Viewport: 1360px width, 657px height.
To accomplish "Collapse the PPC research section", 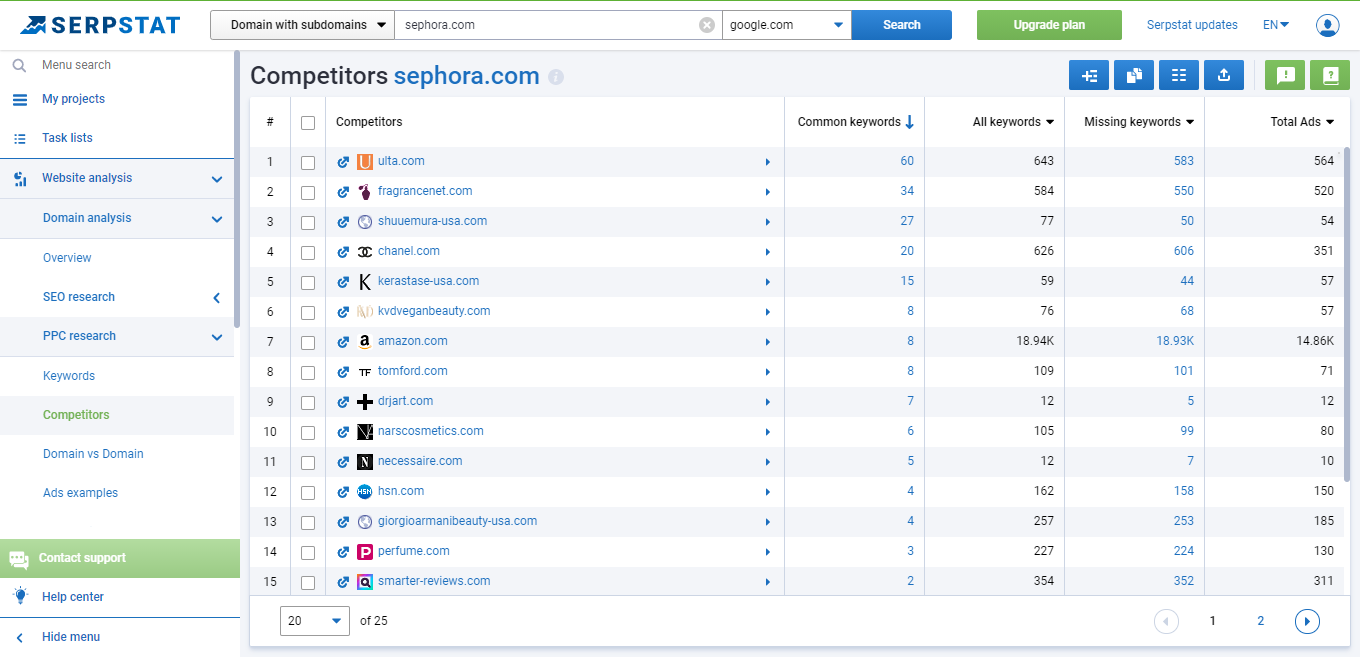I will 217,337.
